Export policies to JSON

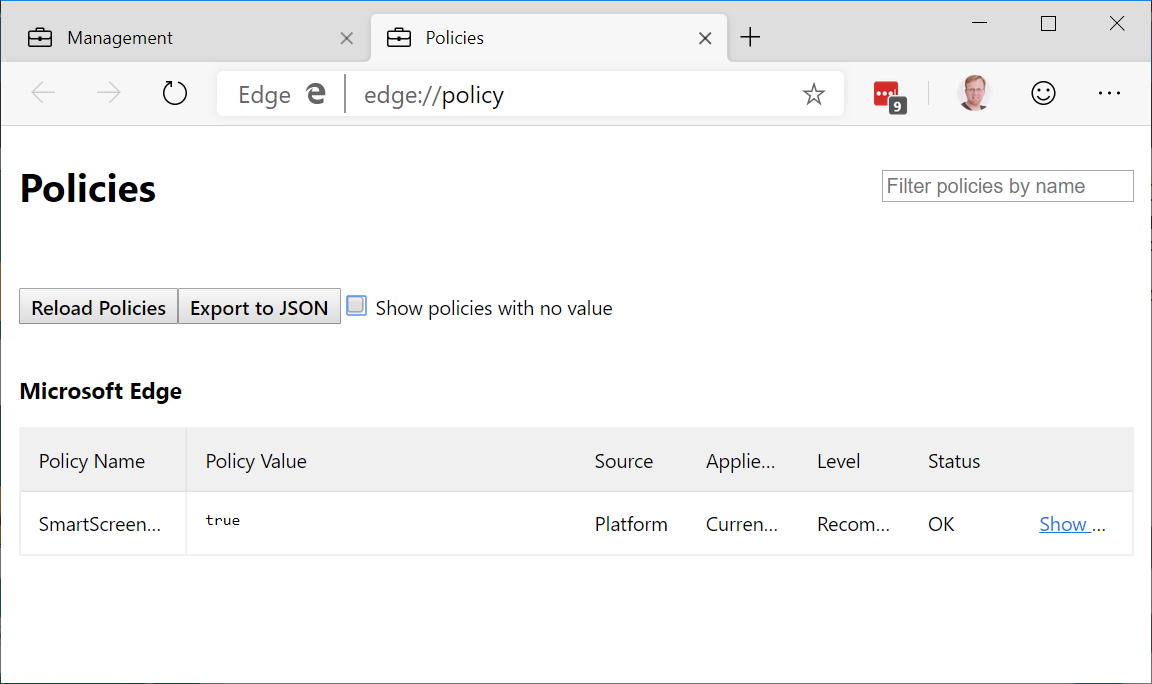tap(259, 307)
